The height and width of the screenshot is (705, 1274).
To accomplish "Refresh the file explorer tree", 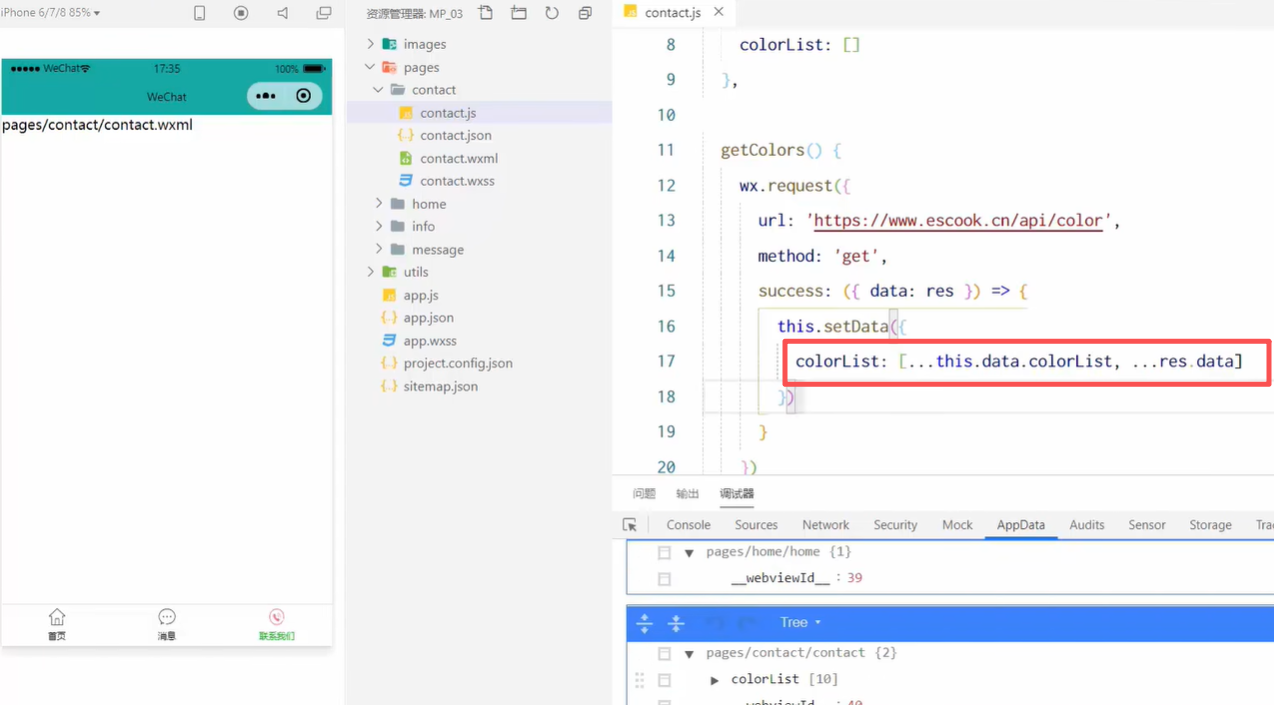I will click(552, 13).
